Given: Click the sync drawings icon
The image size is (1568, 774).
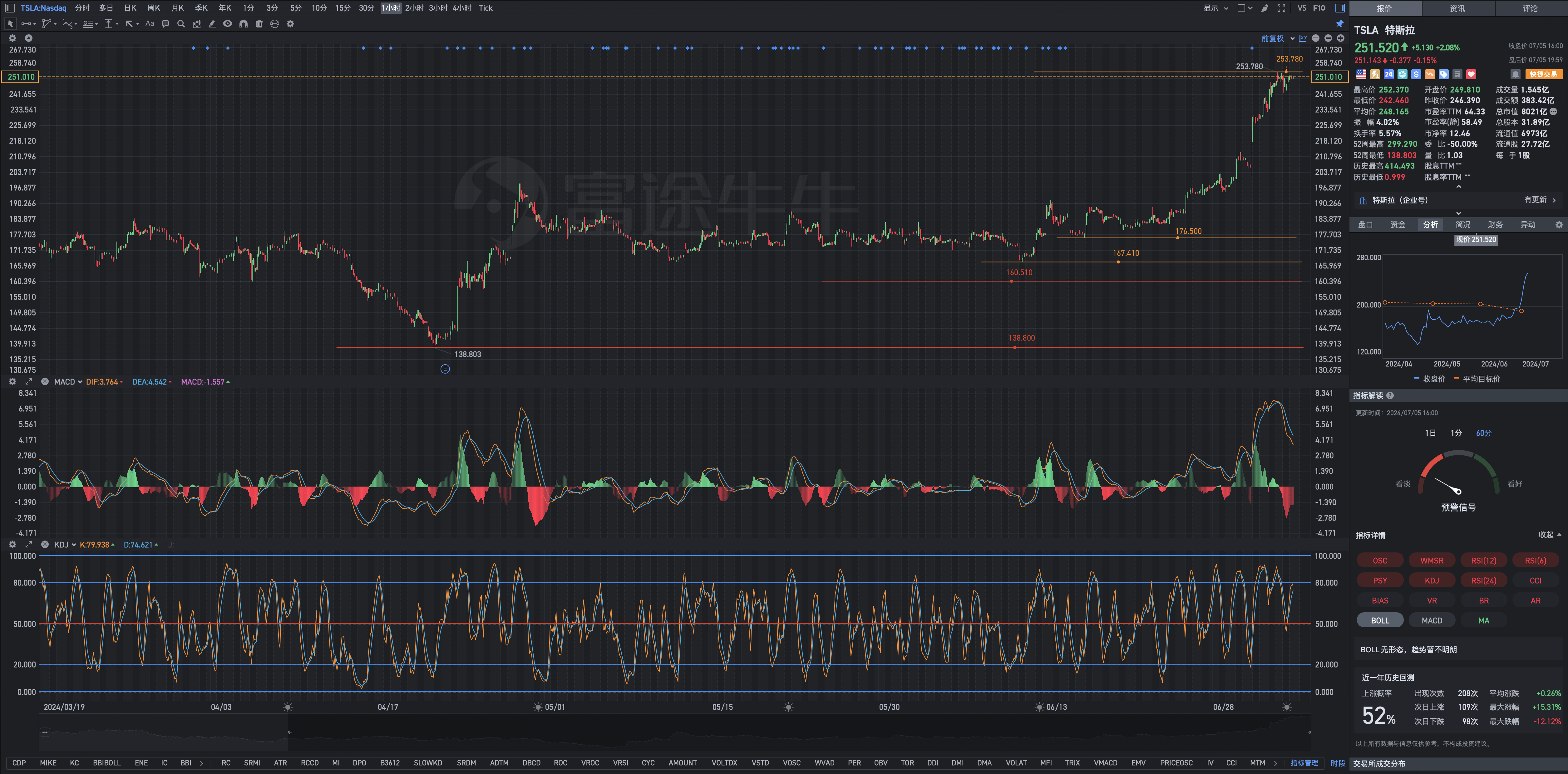Looking at the screenshot, I should tap(274, 24).
